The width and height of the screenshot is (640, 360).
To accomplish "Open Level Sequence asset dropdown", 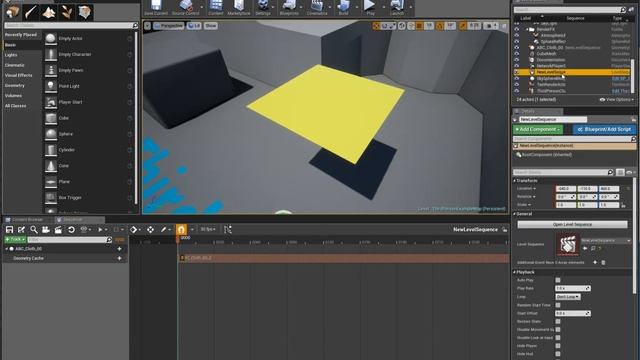I will point(606,240).
